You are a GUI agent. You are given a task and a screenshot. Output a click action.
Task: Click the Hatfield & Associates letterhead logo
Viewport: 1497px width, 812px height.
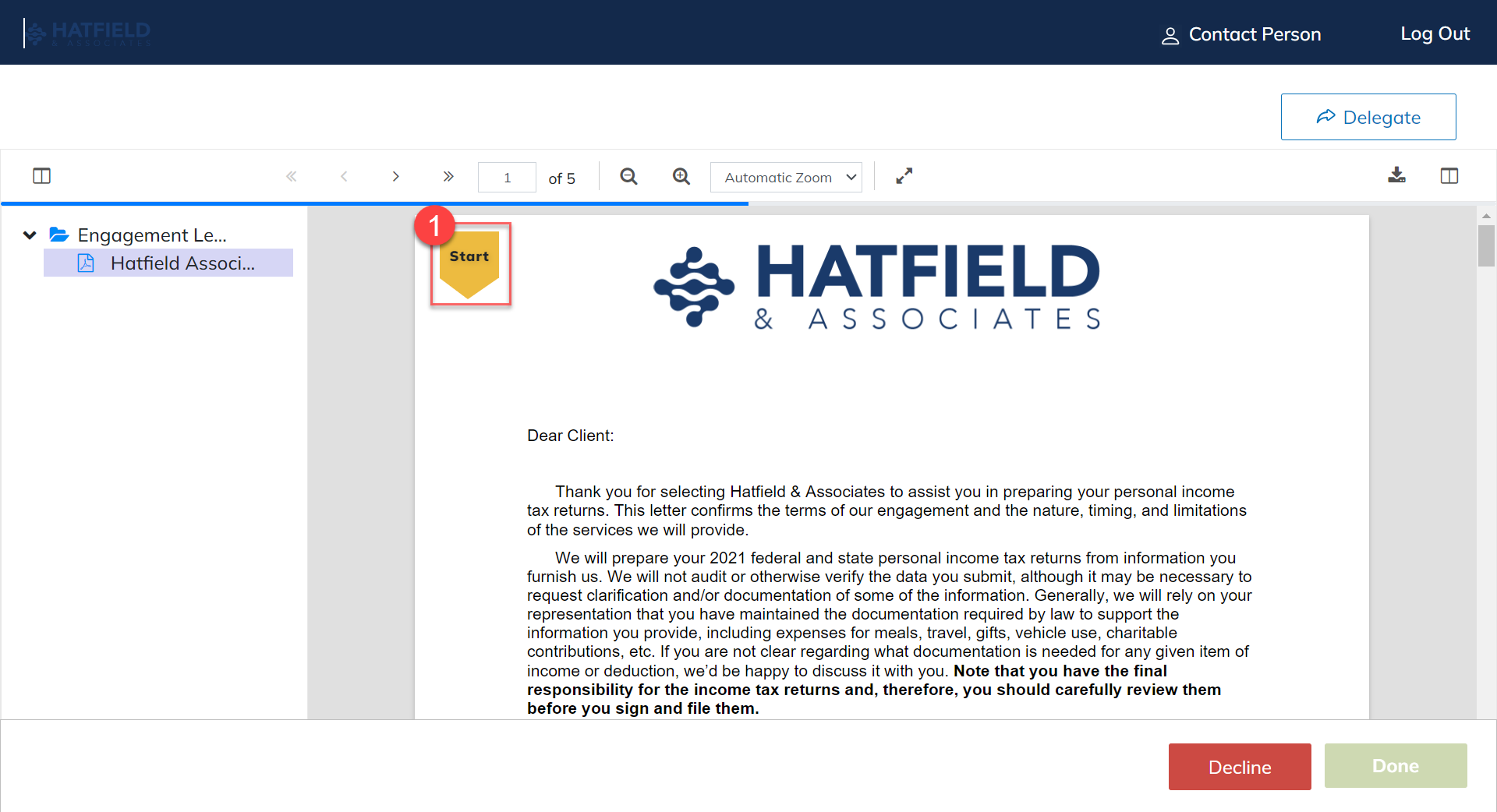(x=877, y=286)
